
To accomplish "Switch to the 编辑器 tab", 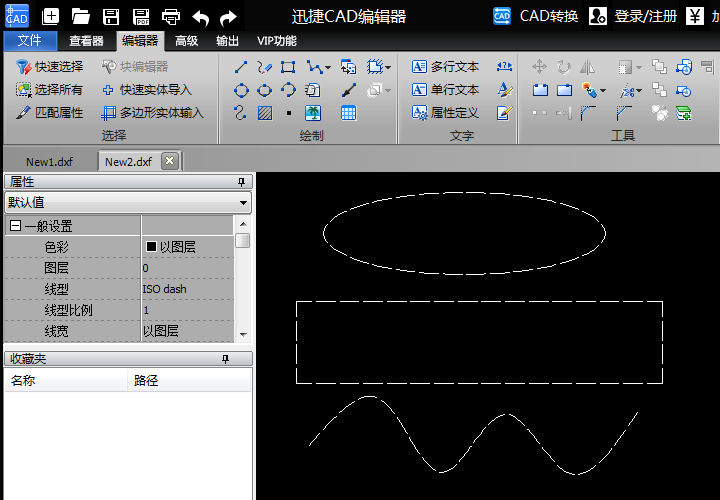I will click(x=140, y=41).
